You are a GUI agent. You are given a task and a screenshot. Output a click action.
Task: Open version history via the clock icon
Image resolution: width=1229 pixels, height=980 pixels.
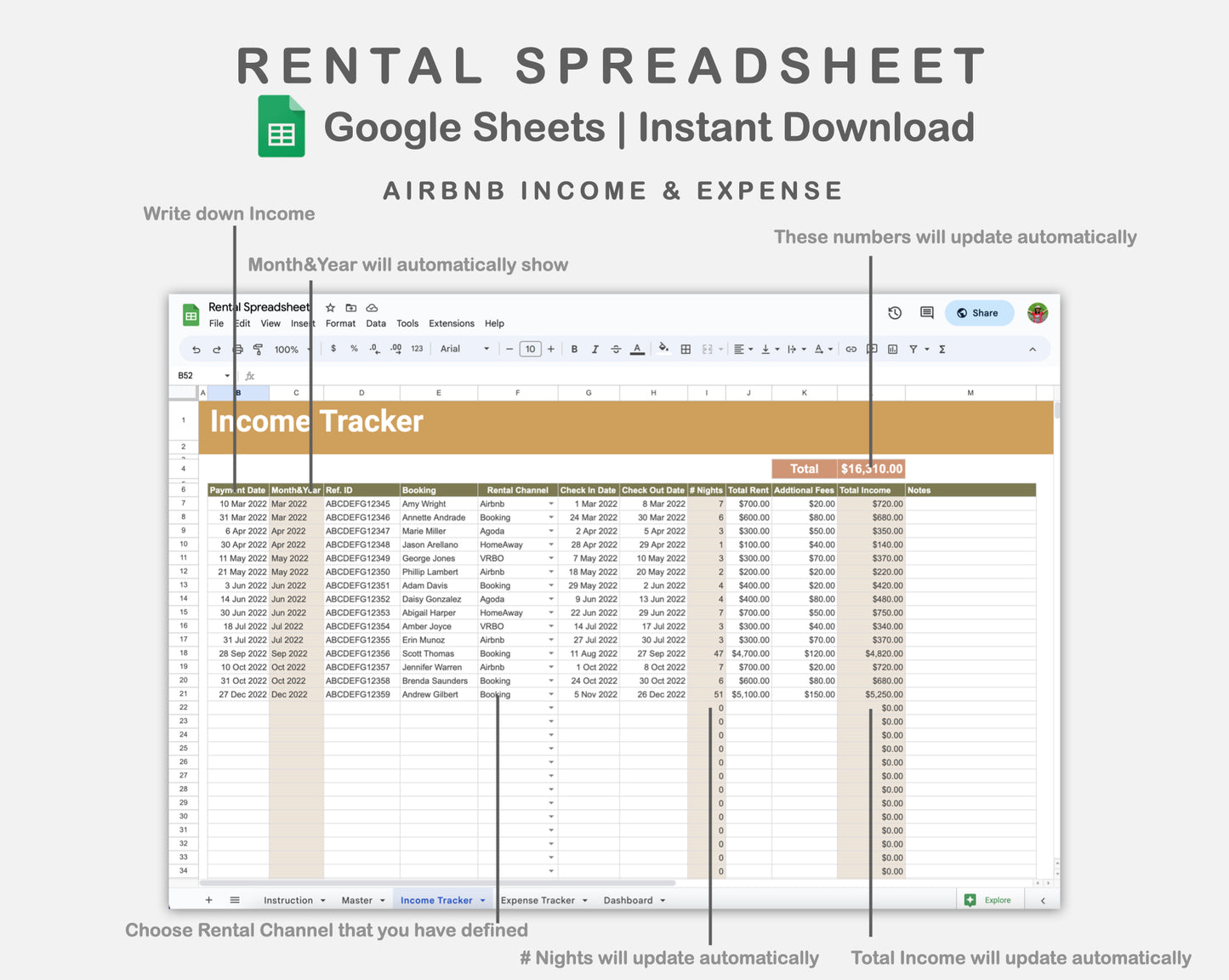pyautogui.click(x=894, y=313)
